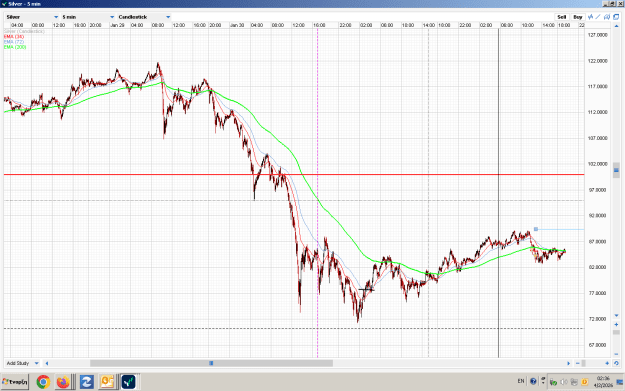Open the Candlestick chart type dropdown
625x391 pixels.
(144, 17)
